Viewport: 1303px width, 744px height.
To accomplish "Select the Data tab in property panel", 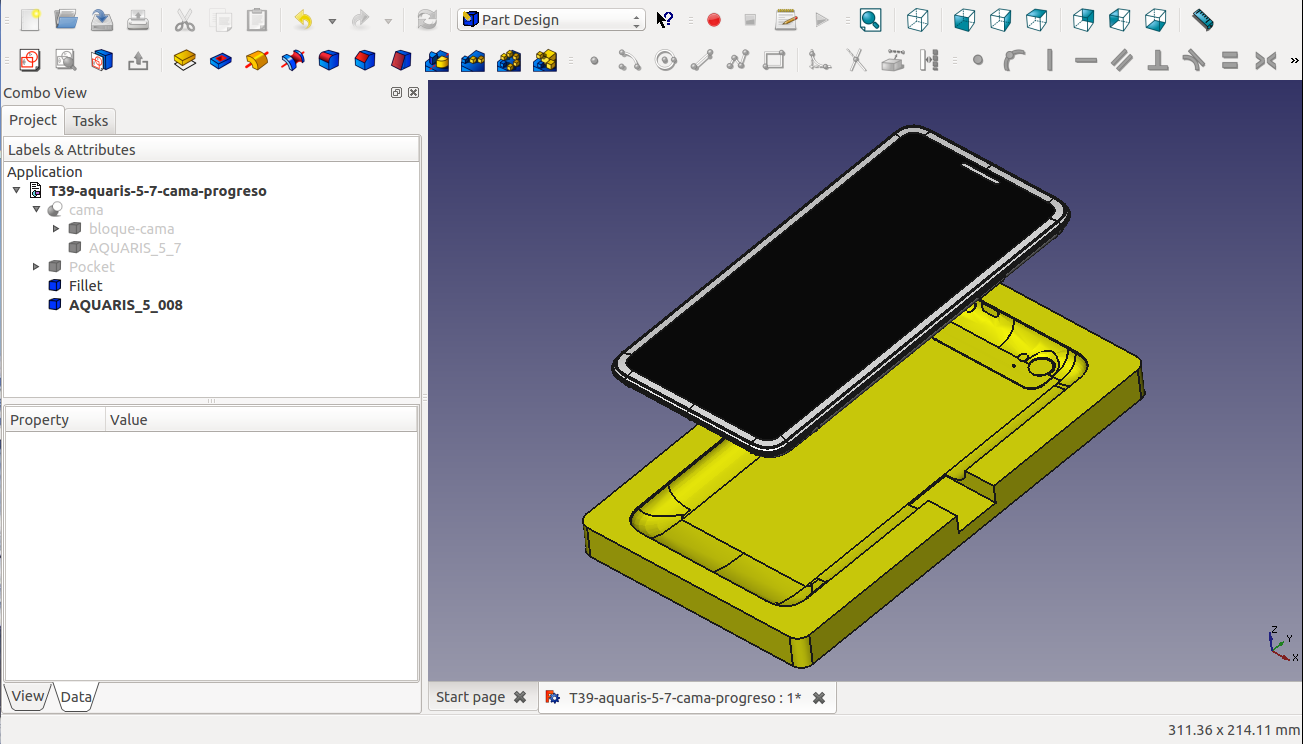I will point(76,697).
